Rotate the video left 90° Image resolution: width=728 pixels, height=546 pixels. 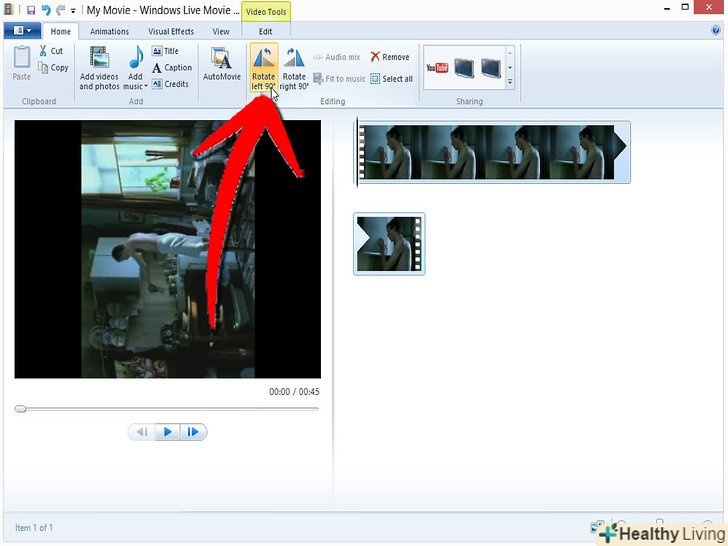pos(263,68)
